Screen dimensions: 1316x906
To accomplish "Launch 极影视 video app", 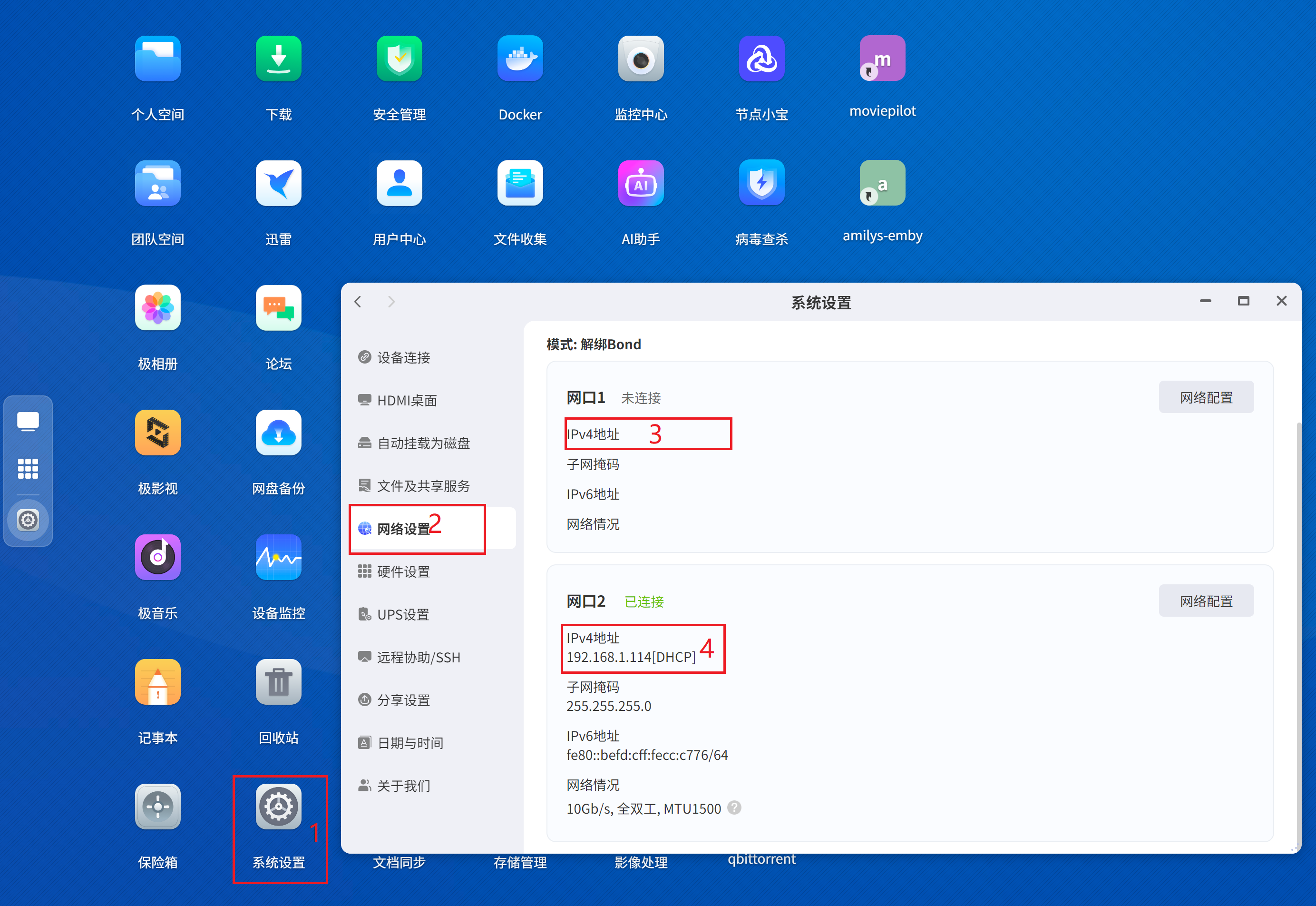I will pos(158,433).
